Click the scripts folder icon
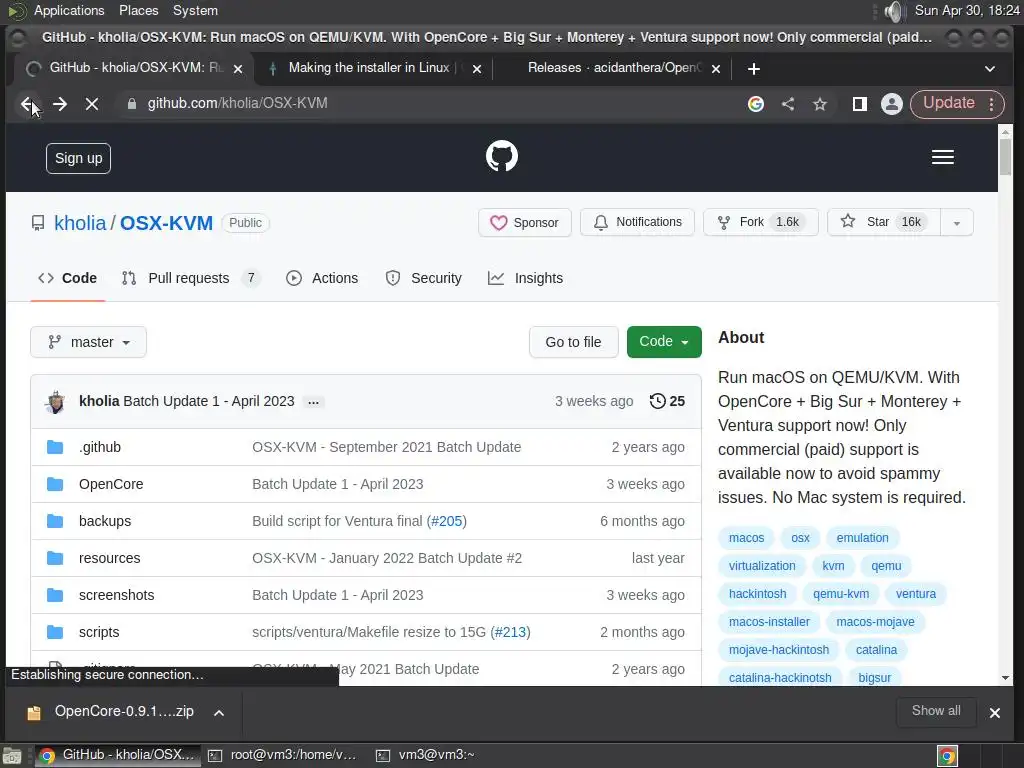 (55, 632)
